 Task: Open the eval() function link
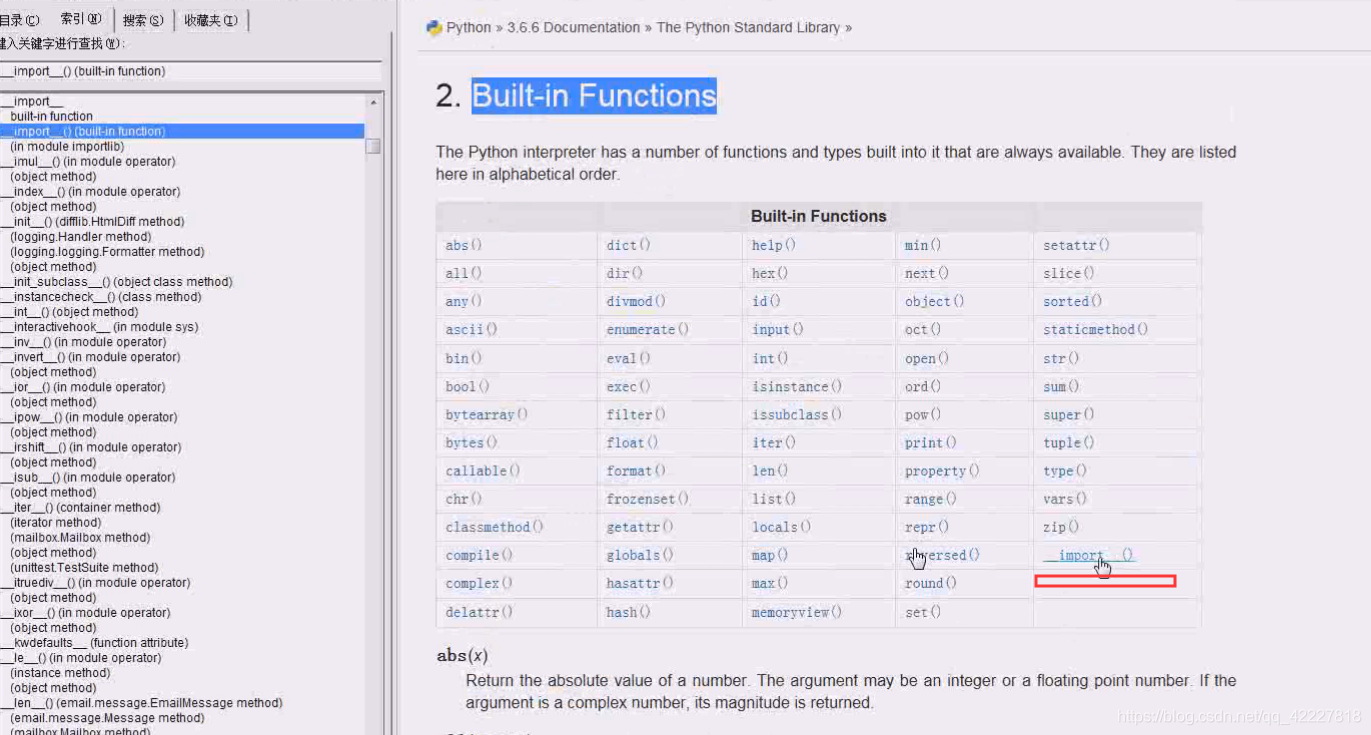pos(629,358)
